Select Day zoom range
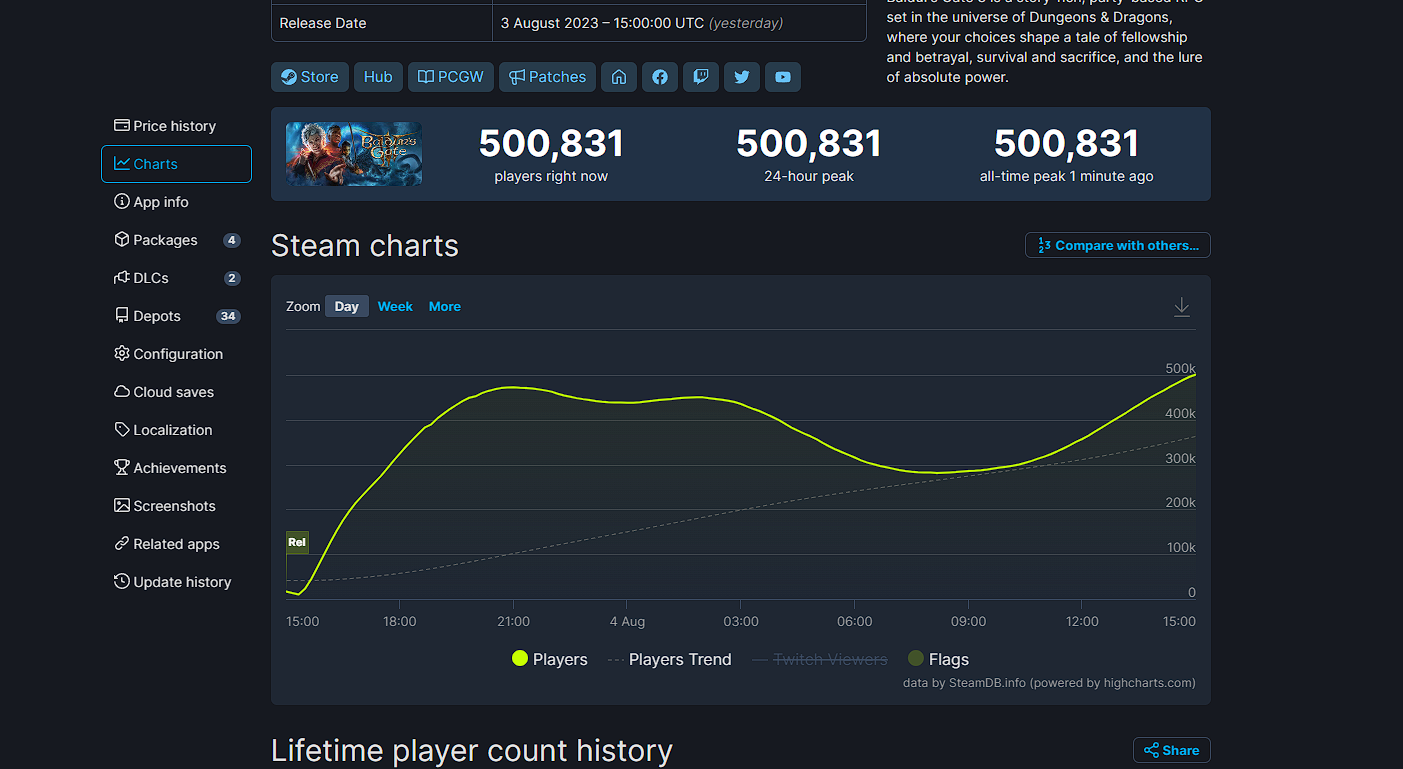The height and width of the screenshot is (769, 1403). 346,307
